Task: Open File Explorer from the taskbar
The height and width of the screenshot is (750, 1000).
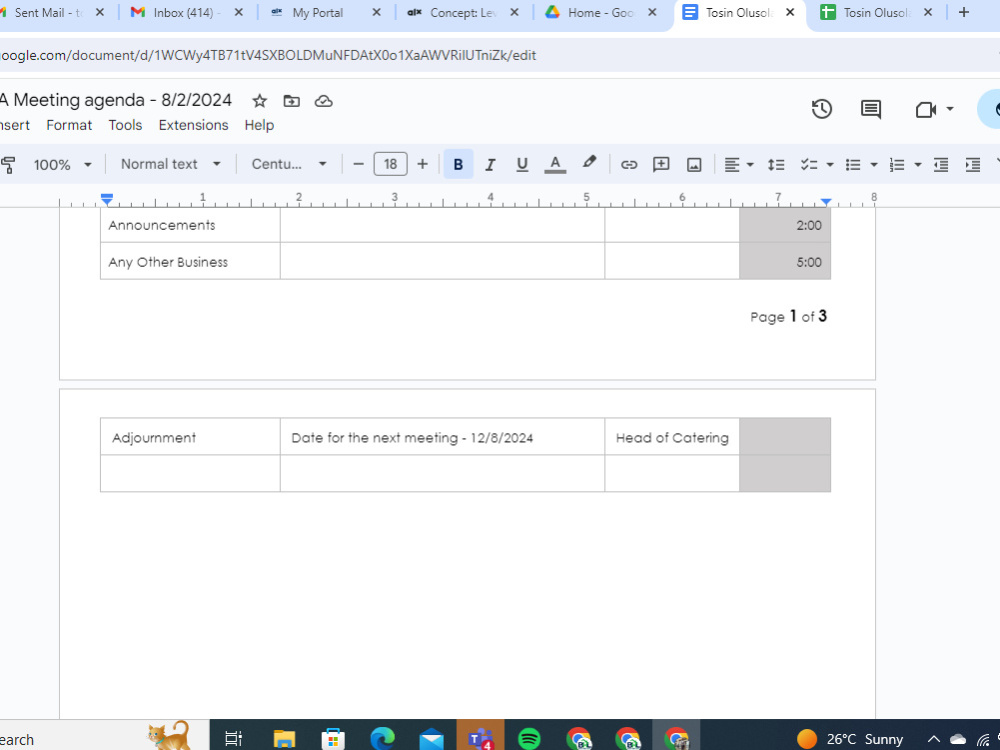Action: pos(284,739)
